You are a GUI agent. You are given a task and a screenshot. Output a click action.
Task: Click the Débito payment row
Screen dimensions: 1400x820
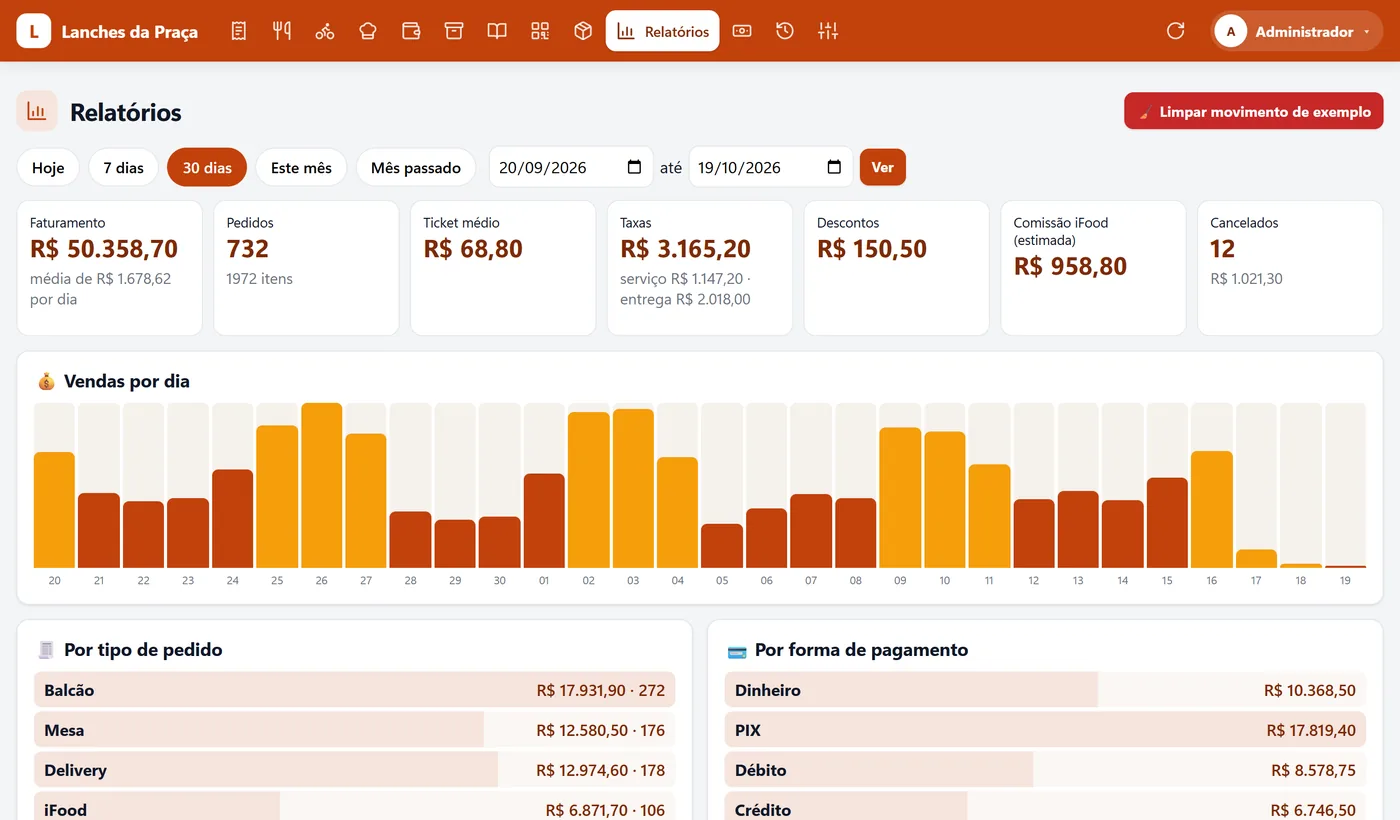[x=1045, y=770]
